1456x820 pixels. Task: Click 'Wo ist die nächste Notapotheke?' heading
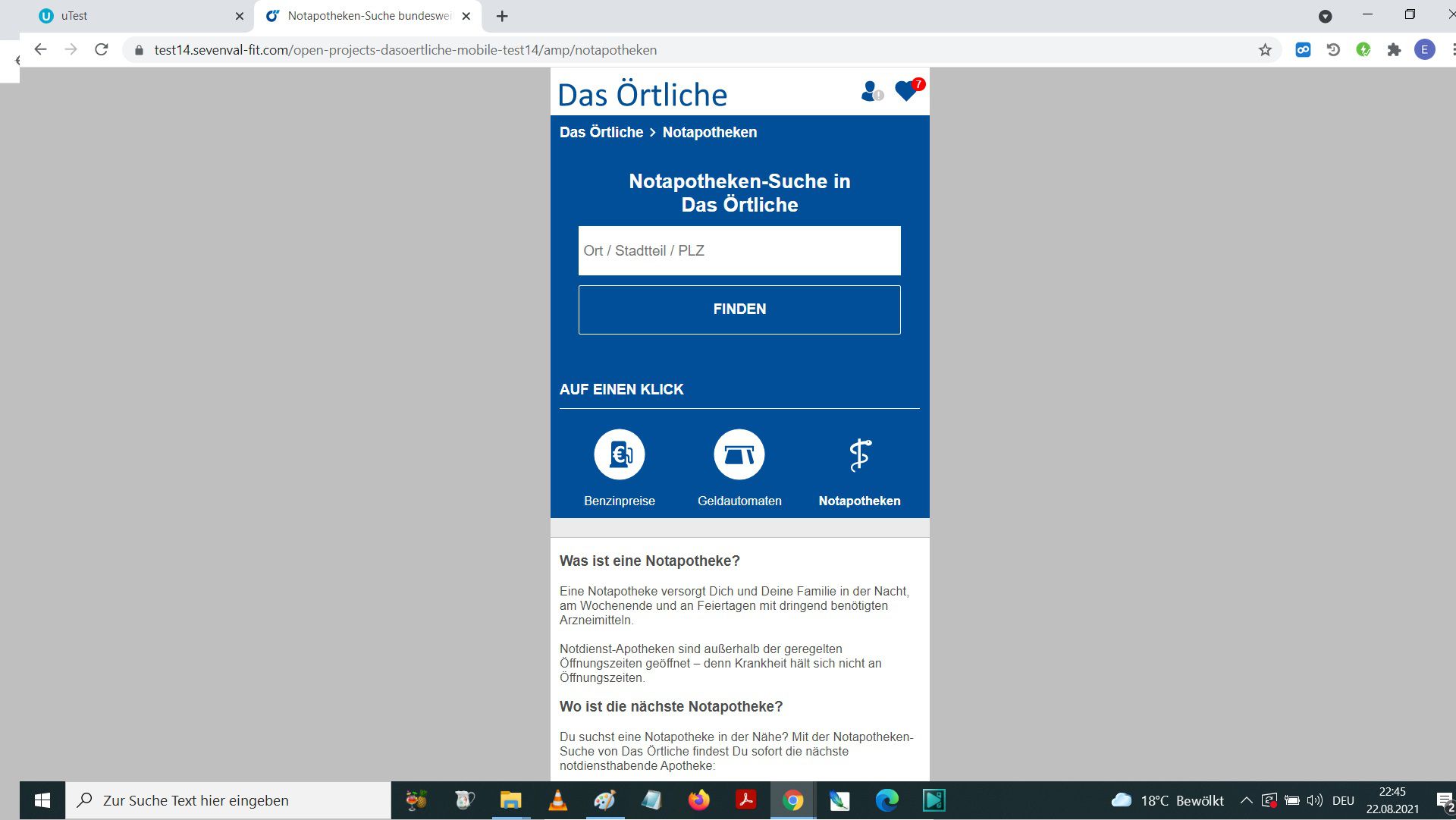(x=671, y=706)
